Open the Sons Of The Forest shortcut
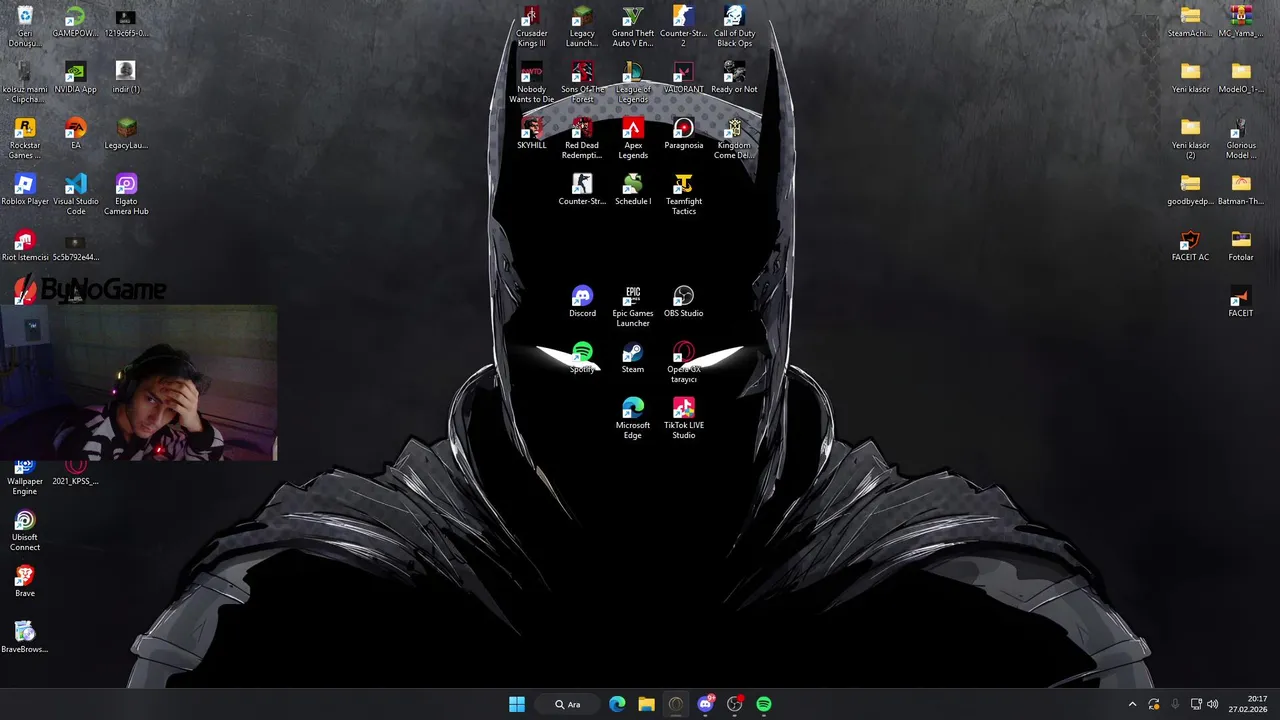The width and height of the screenshot is (1280, 720). click(x=582, y=82)
